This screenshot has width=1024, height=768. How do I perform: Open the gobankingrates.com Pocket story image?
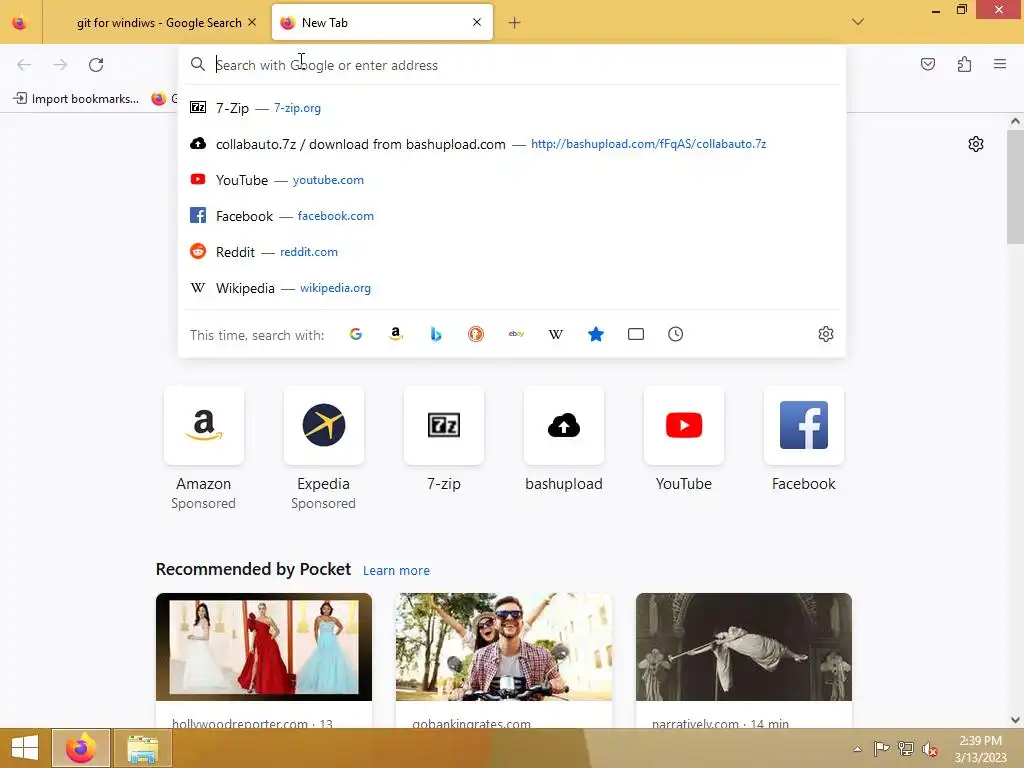pyautogui.click(x=504, y=647)
